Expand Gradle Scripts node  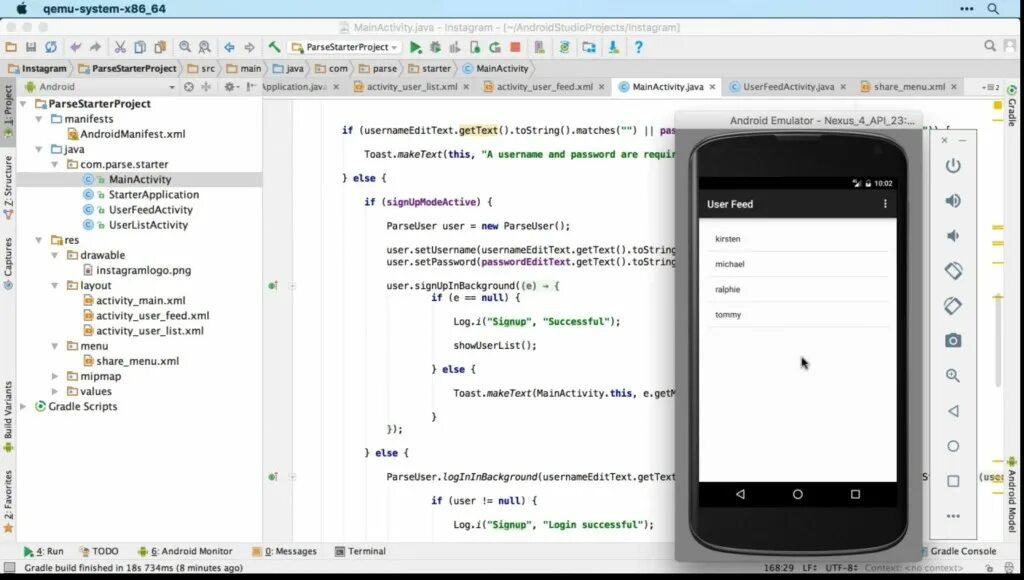pos(24,406)
